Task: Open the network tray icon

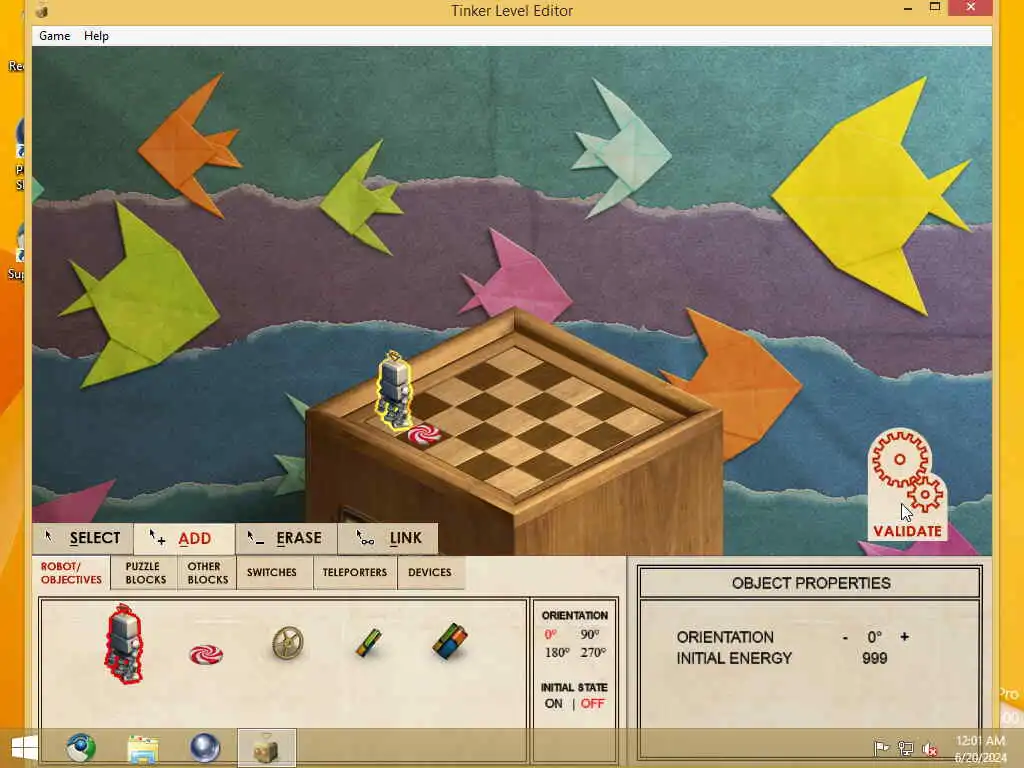Action: pyautogui.click(x=906, y=748)
